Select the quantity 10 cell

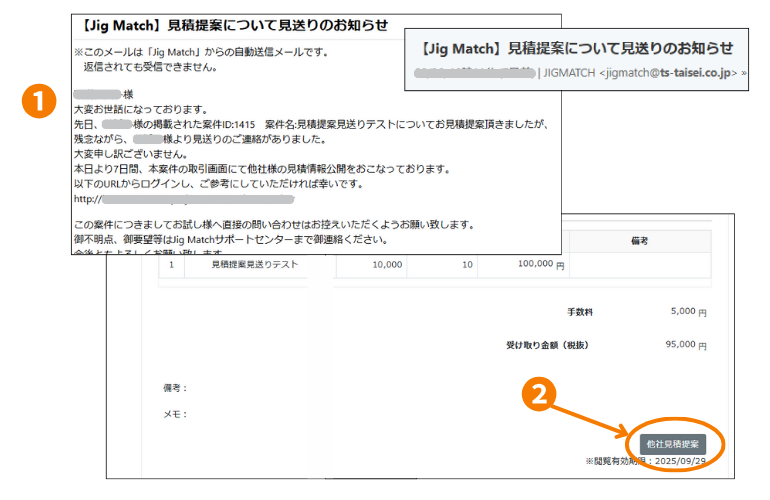pos(442,265)
